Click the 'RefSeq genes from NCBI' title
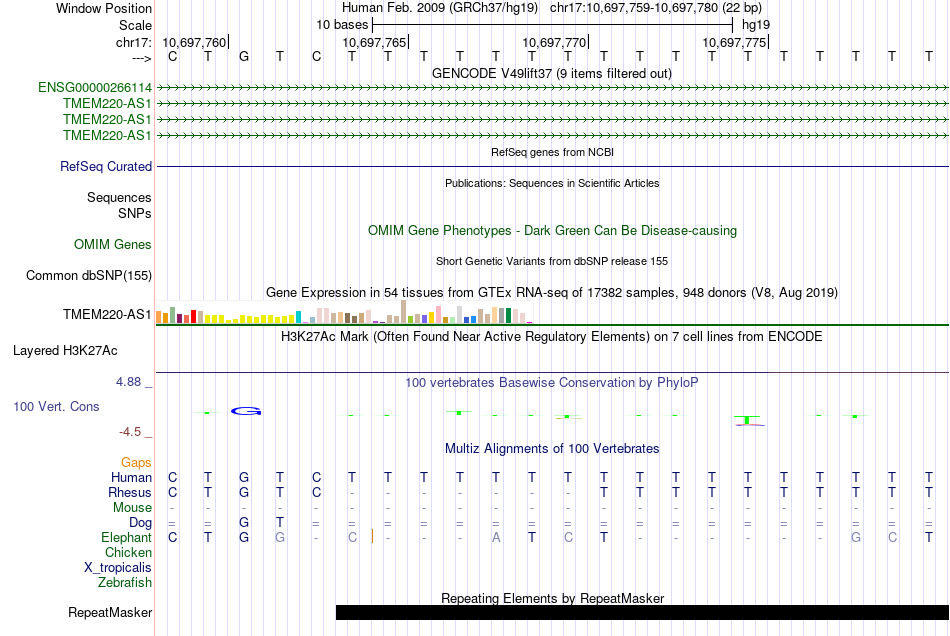Image resolution: width=950 pixels, height=636 pixels. tap(553, 152)
